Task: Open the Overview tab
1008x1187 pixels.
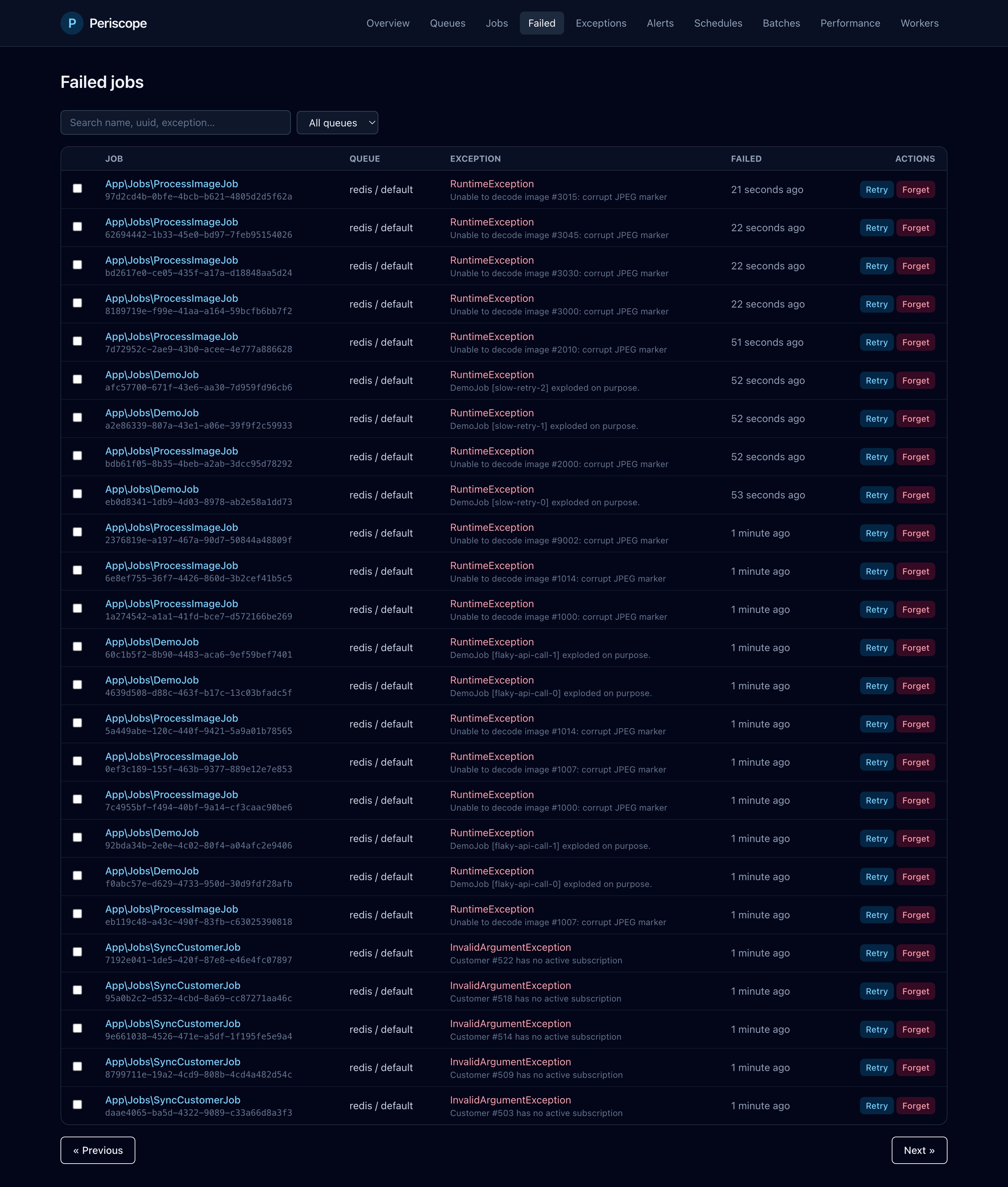Action: [x=388, y=23]
